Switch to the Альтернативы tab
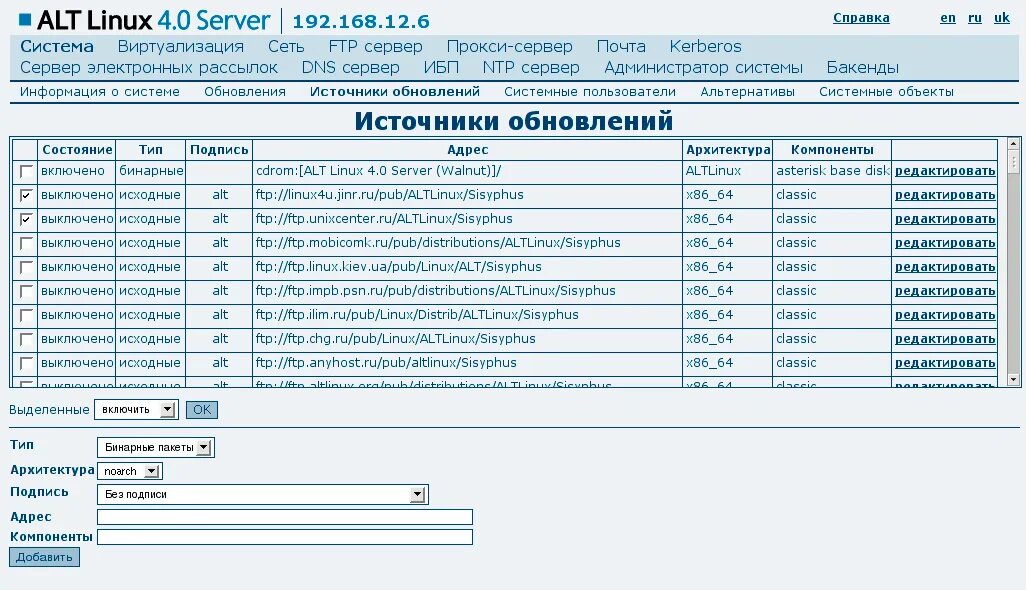Image resolution: width=1026 pixels, height=590 pixels. 747,92
